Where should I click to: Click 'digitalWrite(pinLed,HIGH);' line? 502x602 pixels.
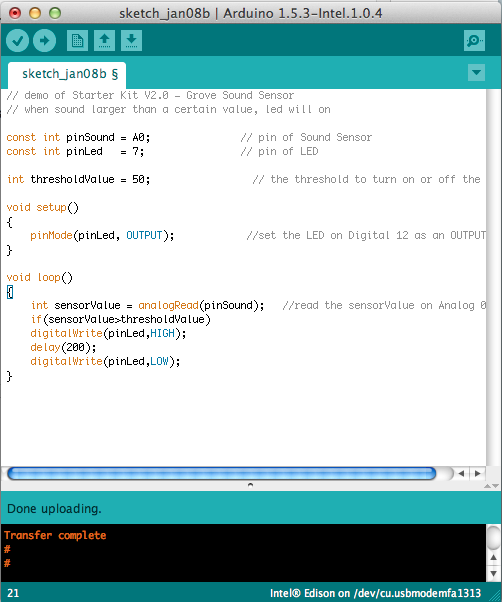coord(108,333)
